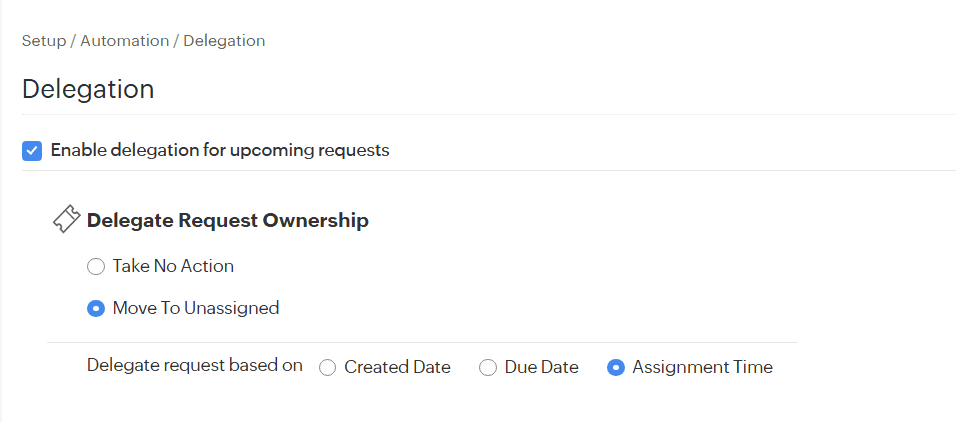The image size is (956, 422).
Task: Choose the Created Date radio button
Action: click(327, 368)
